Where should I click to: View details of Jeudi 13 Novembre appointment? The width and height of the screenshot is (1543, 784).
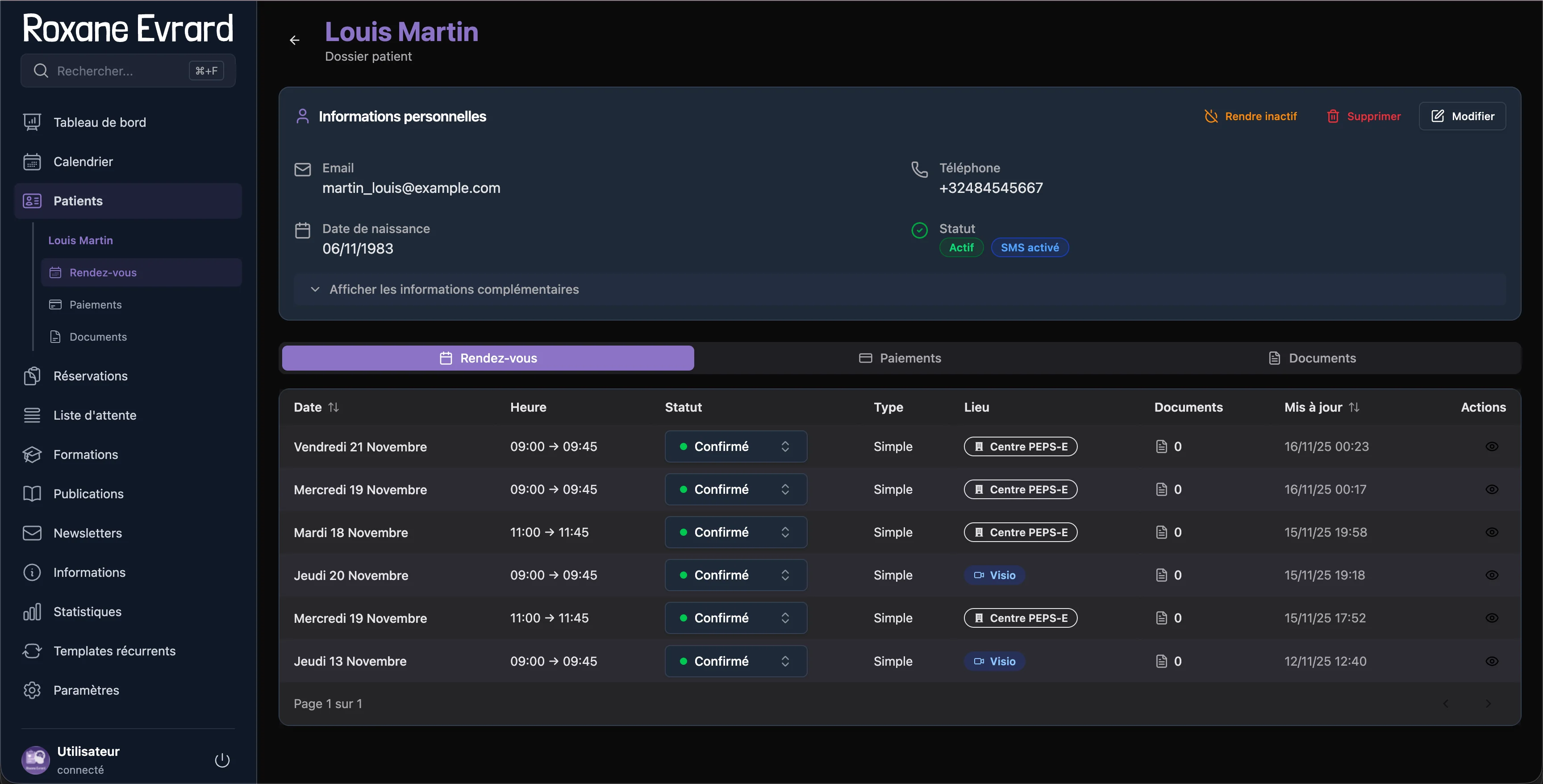click(x=1492, y=661)
